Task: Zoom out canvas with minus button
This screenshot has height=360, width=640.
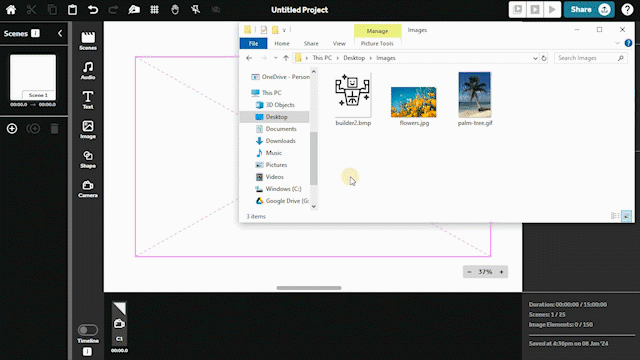Action: [469, 272]
